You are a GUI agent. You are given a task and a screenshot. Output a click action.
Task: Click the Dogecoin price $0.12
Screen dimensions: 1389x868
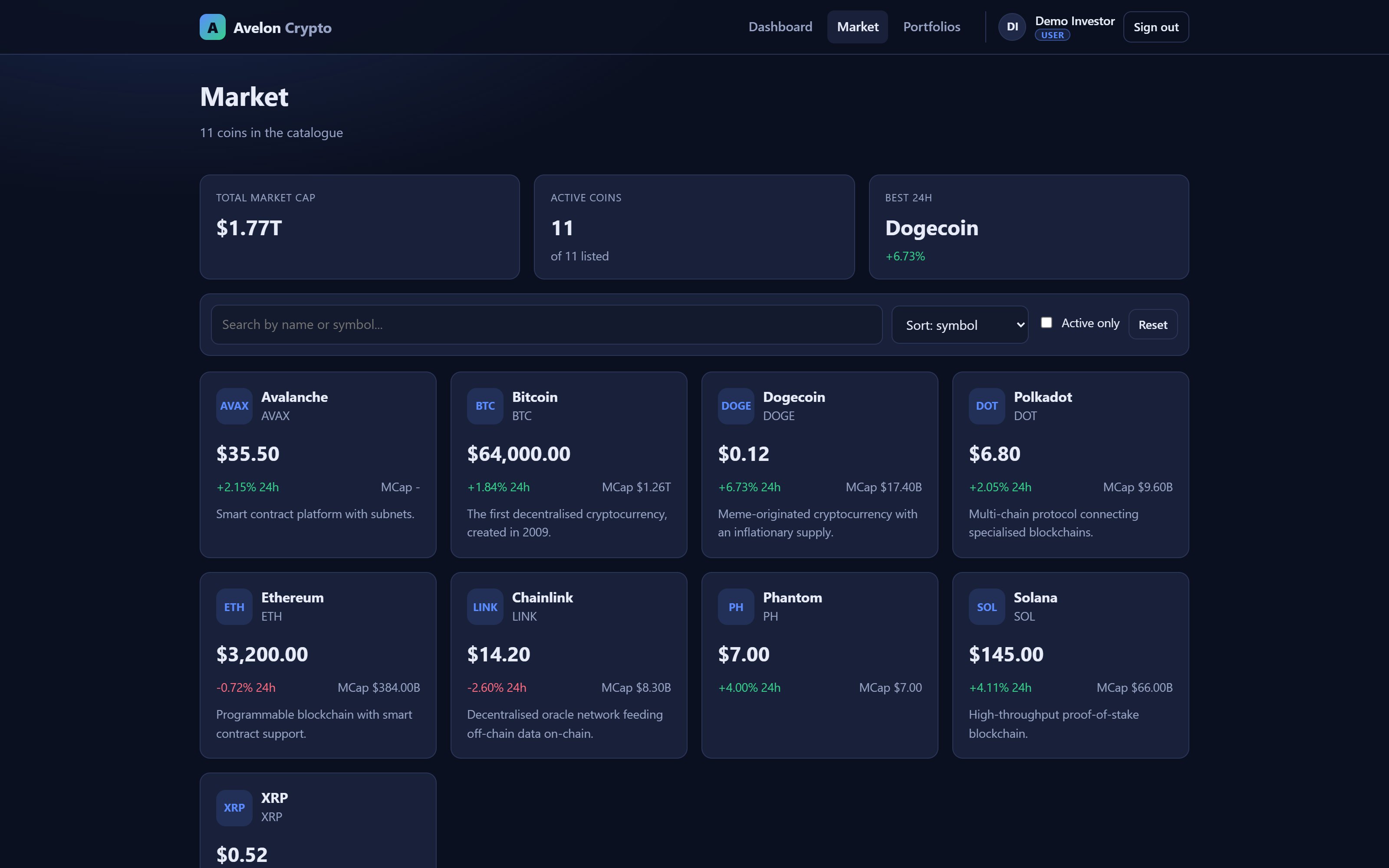743,454
